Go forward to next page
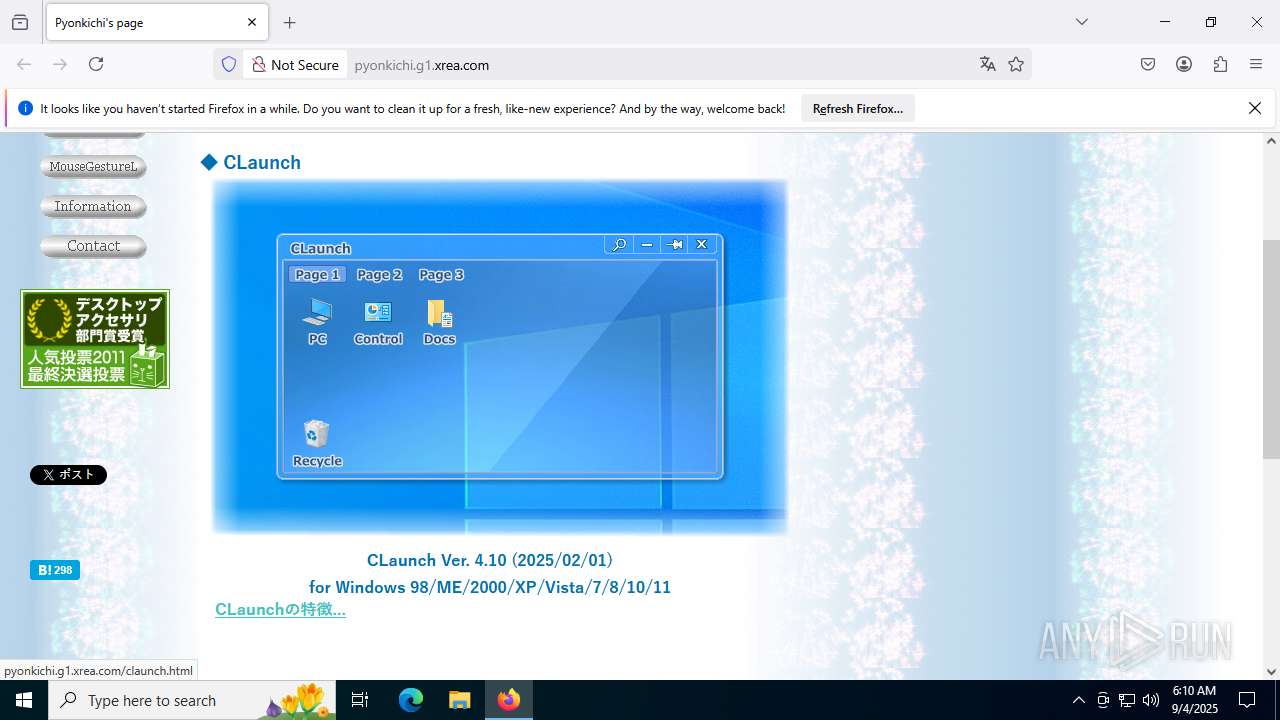Screen dimensions: 1280x720 click(x=60, y=64)
